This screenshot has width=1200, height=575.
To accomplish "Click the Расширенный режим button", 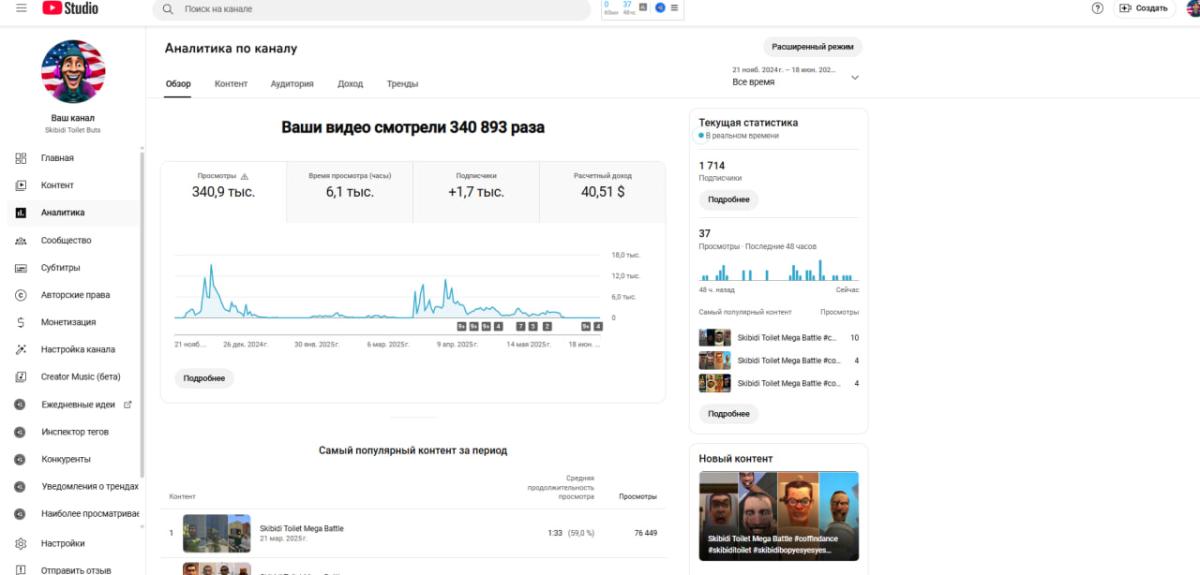I will 812,47.
